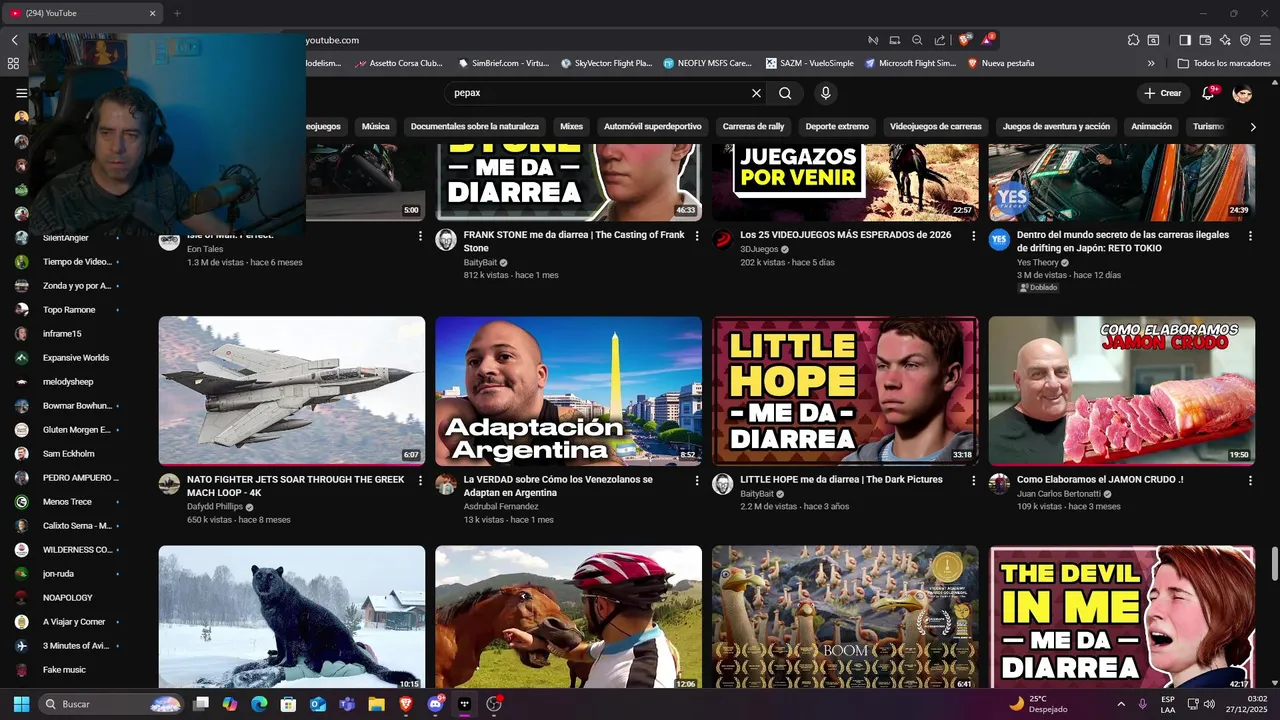Click the taskbar microphone indicator
Image resolution: width=1280 pixels, height=720 pixels.
pyautogui.click(x=1142, y=704)
